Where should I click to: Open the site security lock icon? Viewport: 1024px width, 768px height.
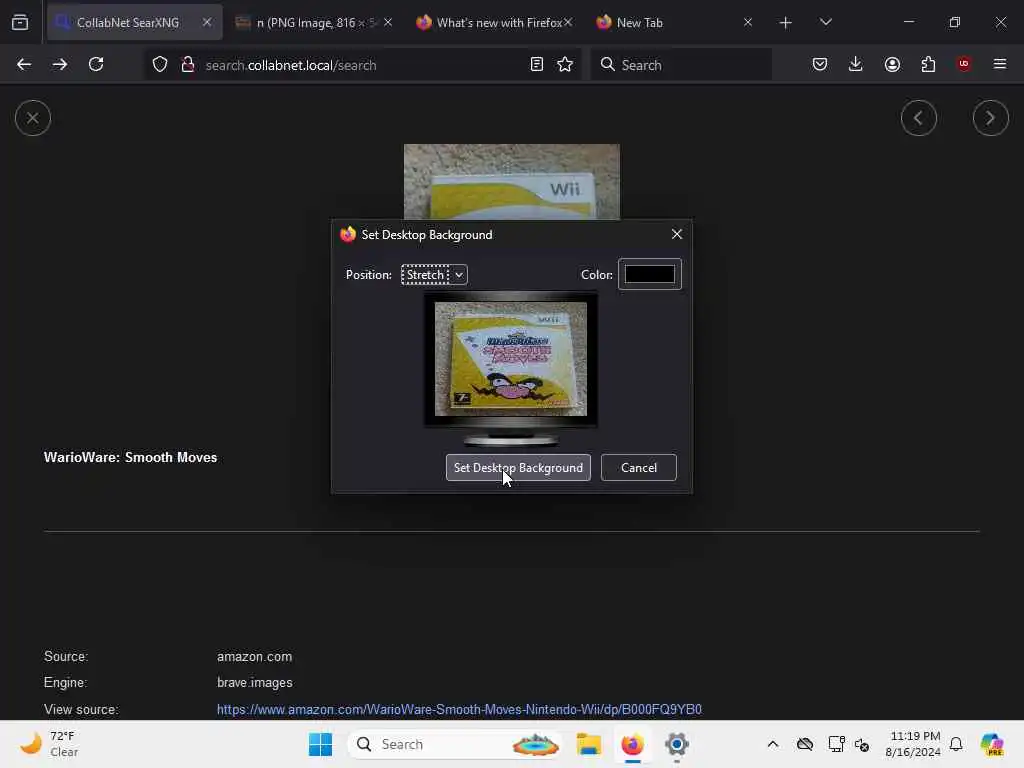pos(188,64)
